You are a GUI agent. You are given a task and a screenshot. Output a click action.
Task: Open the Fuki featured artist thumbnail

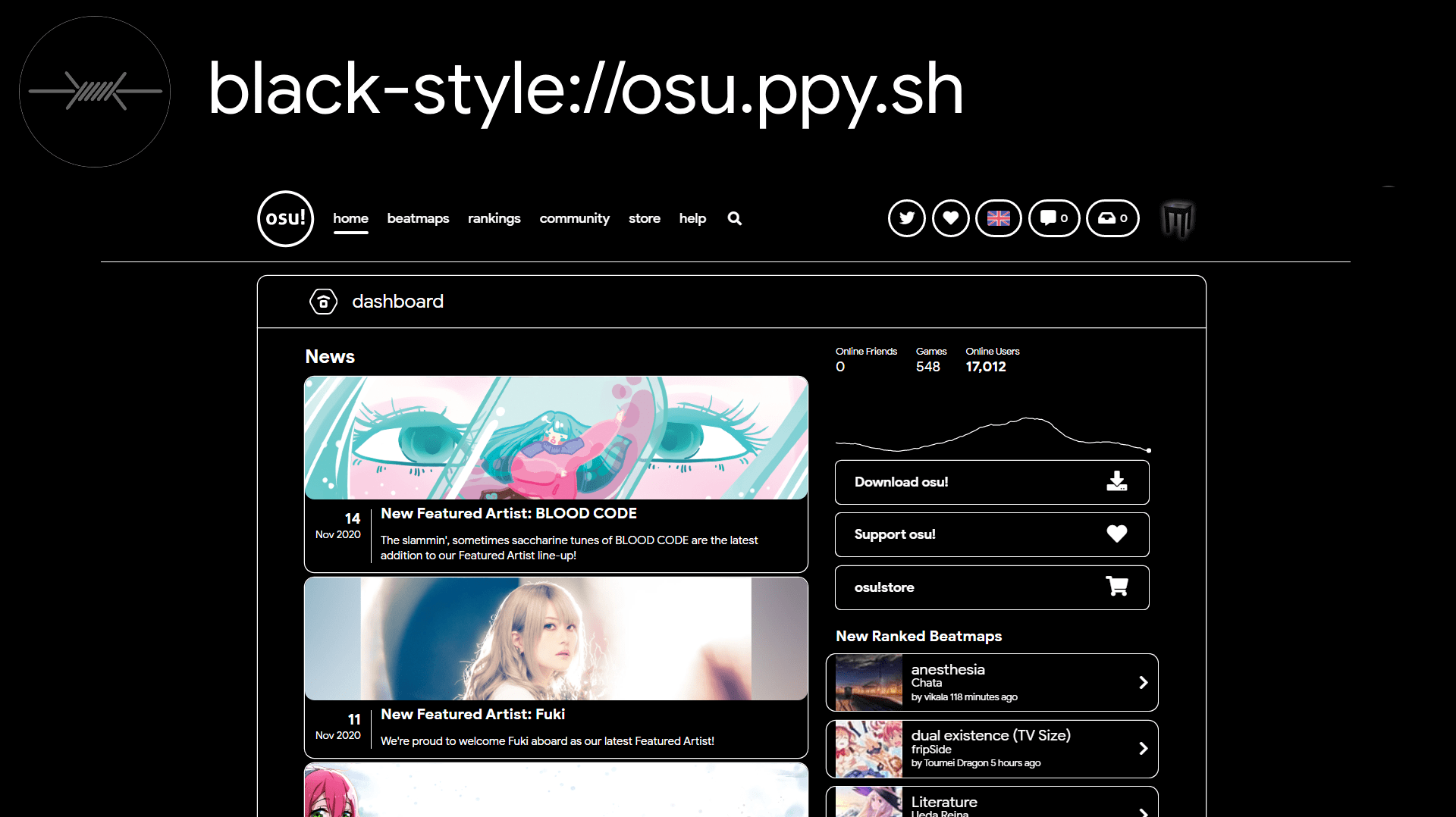tap(556, 638)
